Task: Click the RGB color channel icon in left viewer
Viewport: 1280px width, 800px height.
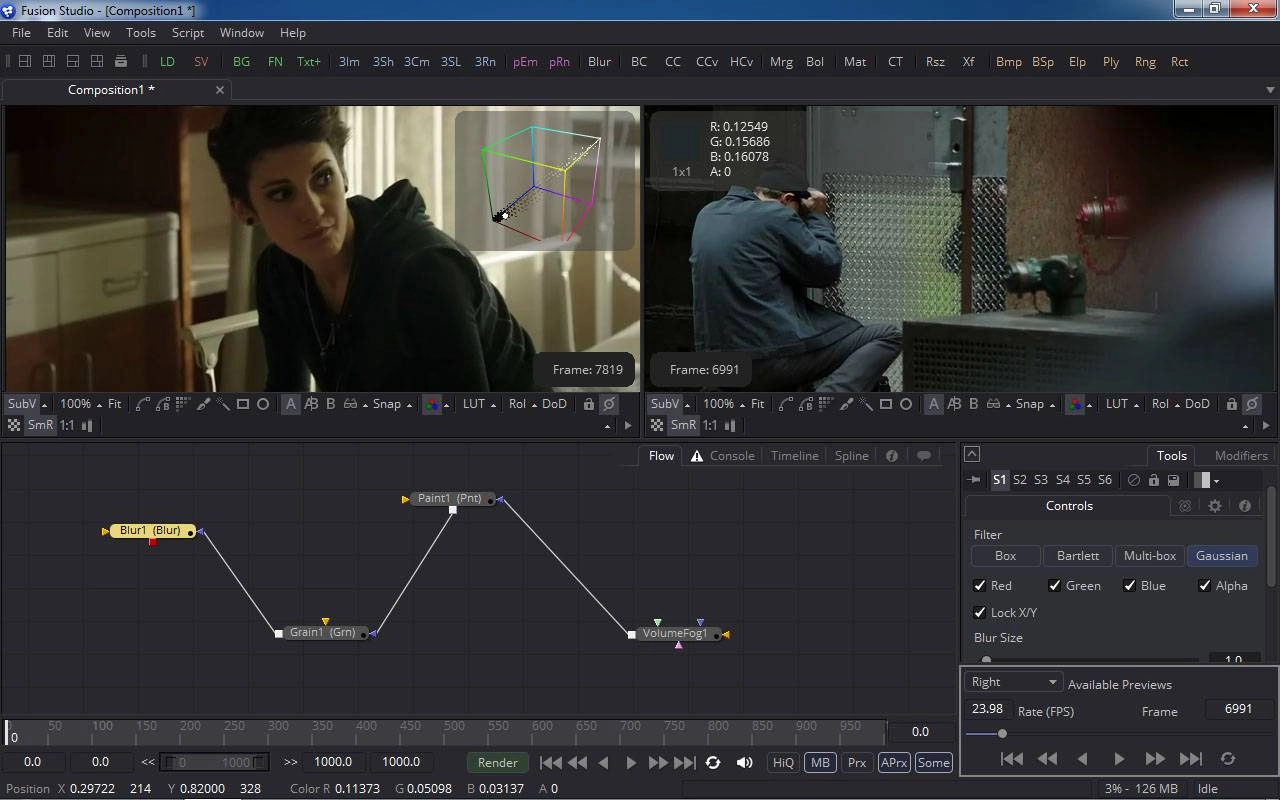Action: [x=432, y=404]
